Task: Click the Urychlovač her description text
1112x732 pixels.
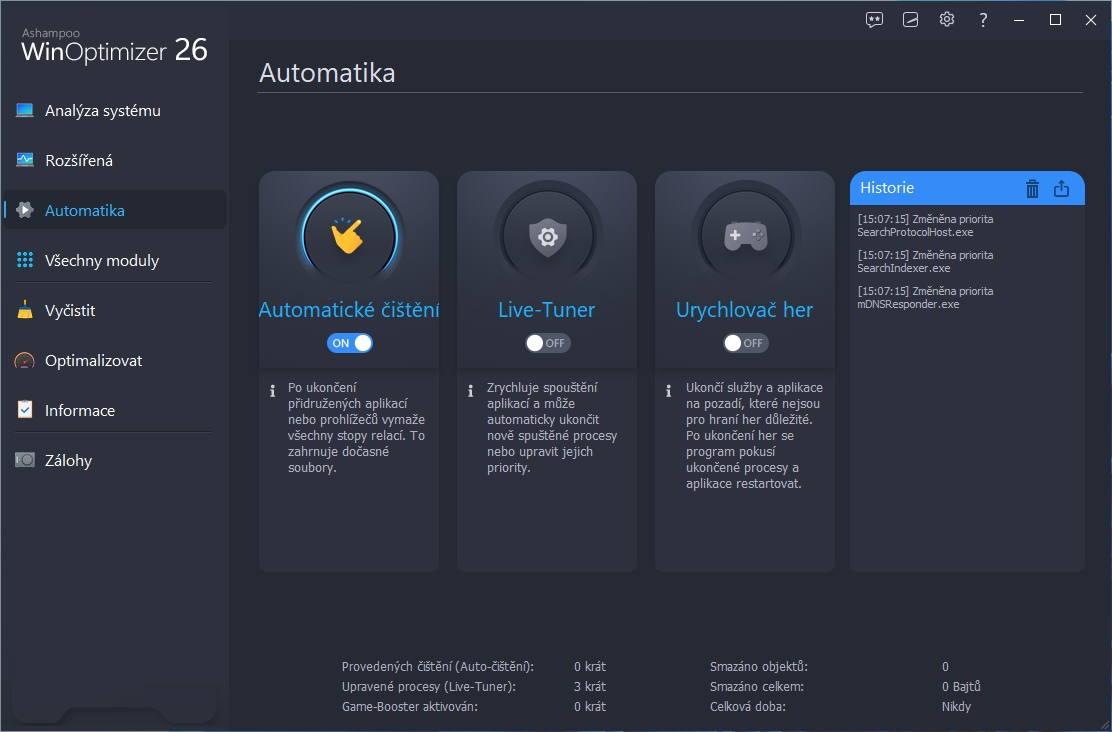Action: (x=755, y=436)
